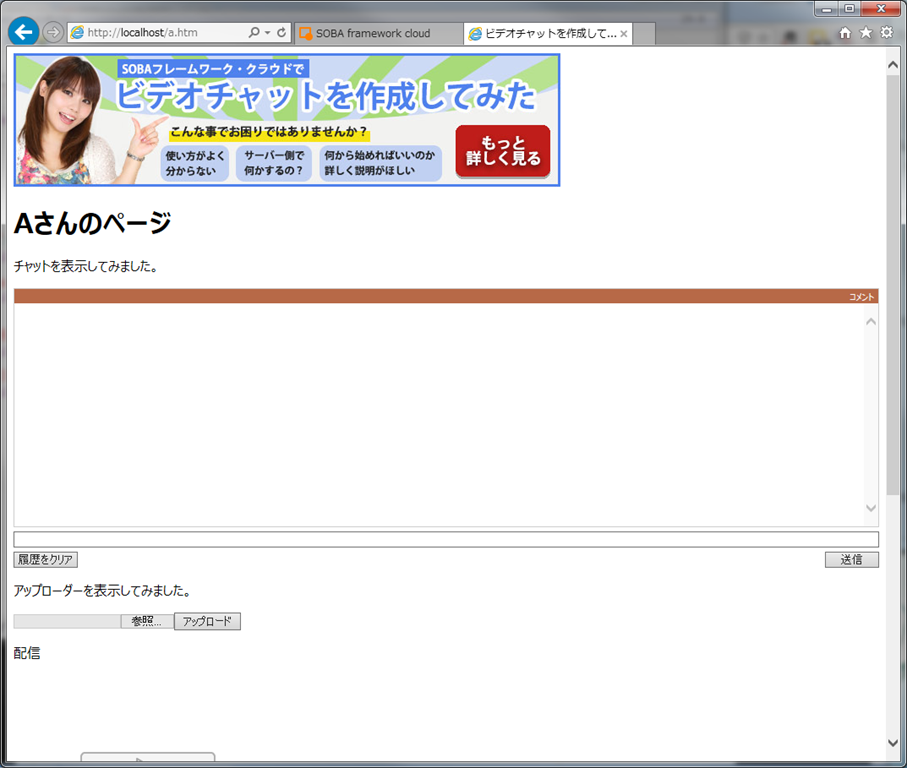Click the page vertical scrollbar thumb
The image size is (907, 768).
893,283
